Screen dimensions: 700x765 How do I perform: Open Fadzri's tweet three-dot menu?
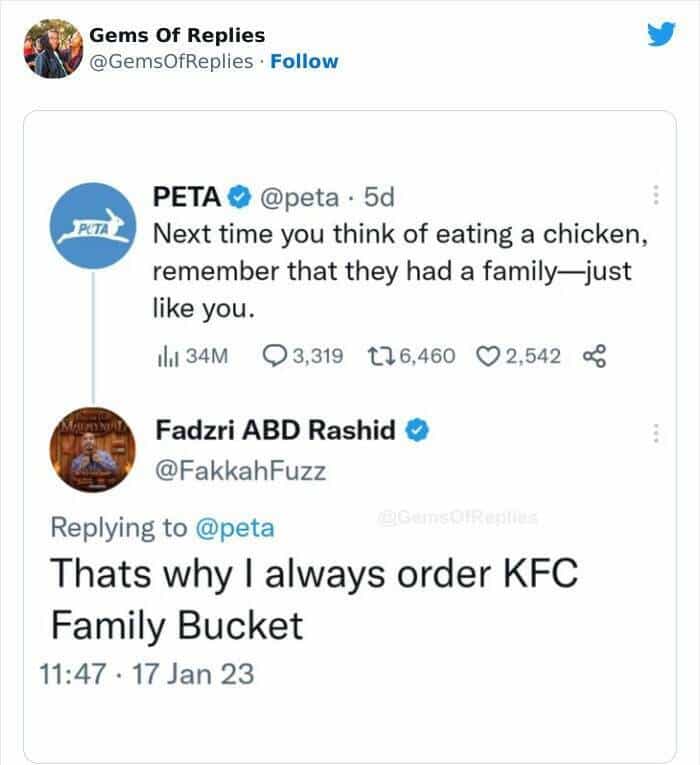pyautogui.click(x=656, y=434)
